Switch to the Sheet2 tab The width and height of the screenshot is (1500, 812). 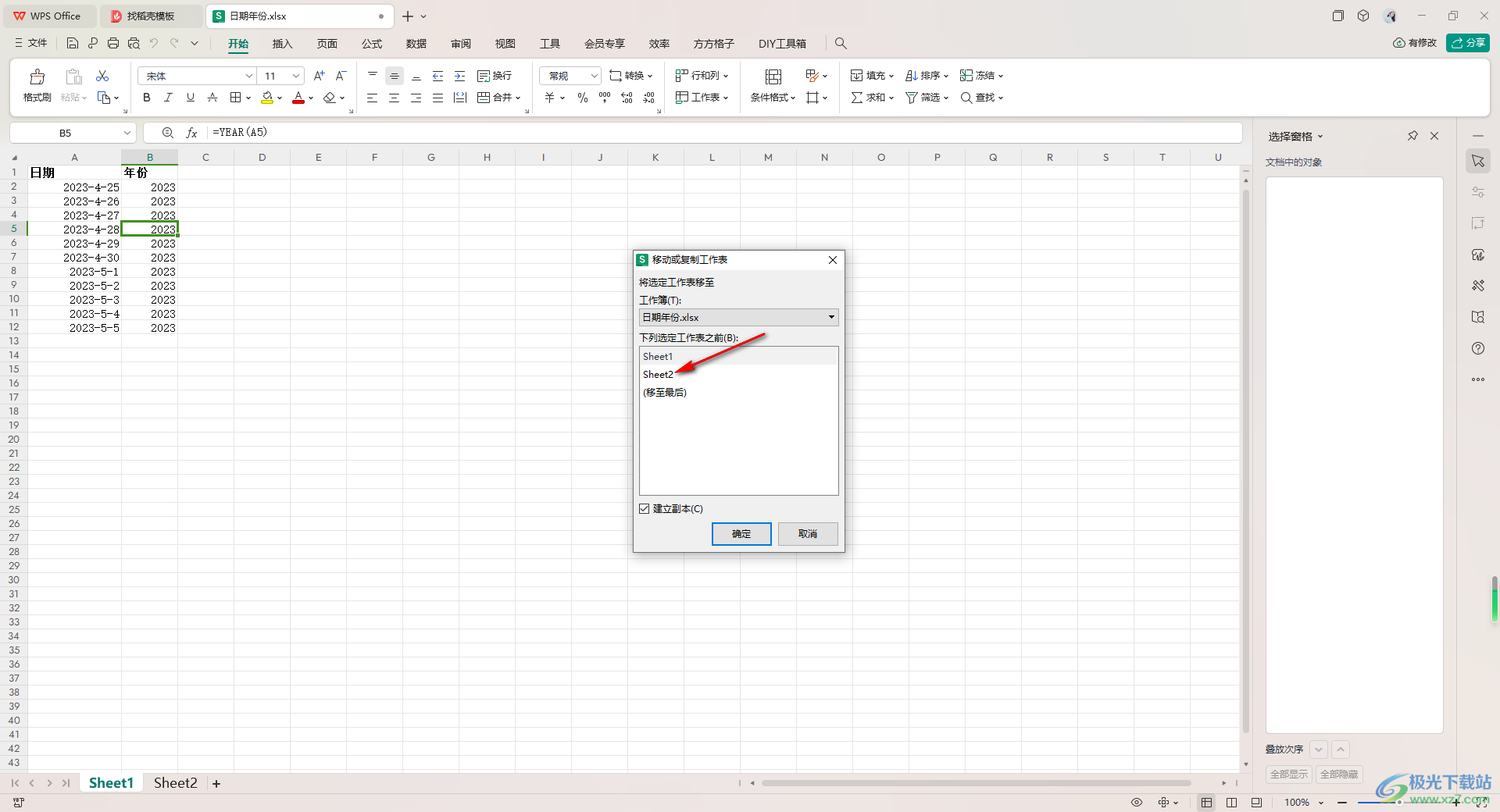[176, 783]
